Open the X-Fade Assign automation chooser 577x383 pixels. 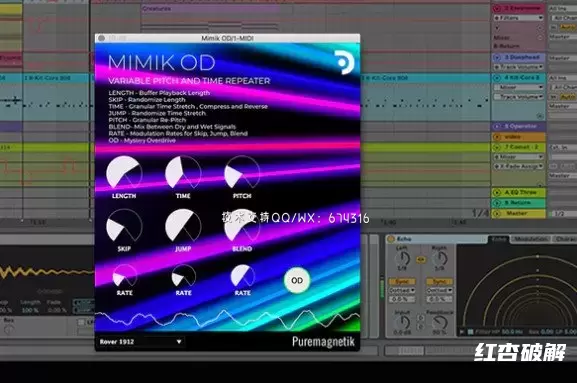518,166
